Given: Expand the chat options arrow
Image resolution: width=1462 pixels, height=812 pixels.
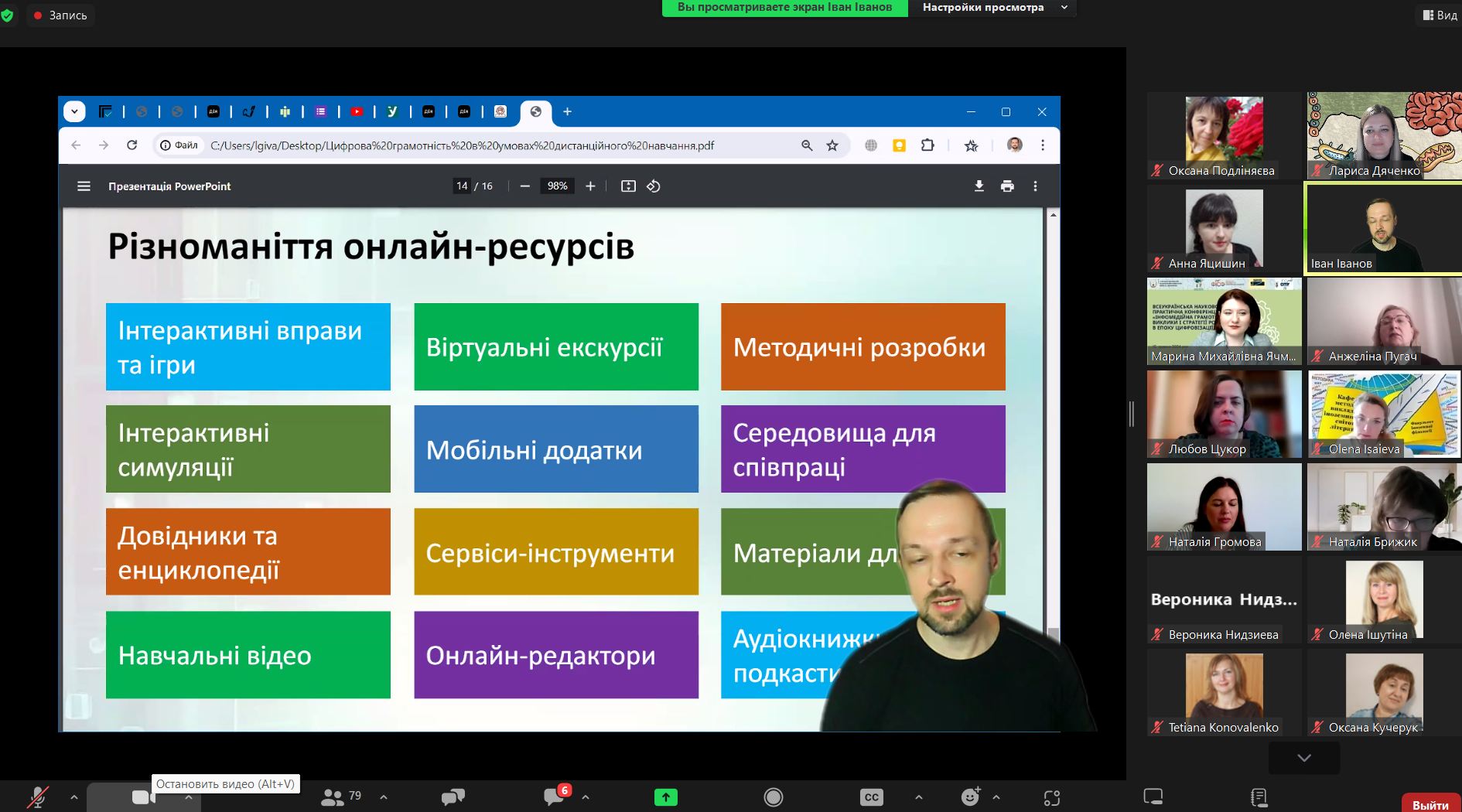Looking at the screenshot, I should 586,797.
